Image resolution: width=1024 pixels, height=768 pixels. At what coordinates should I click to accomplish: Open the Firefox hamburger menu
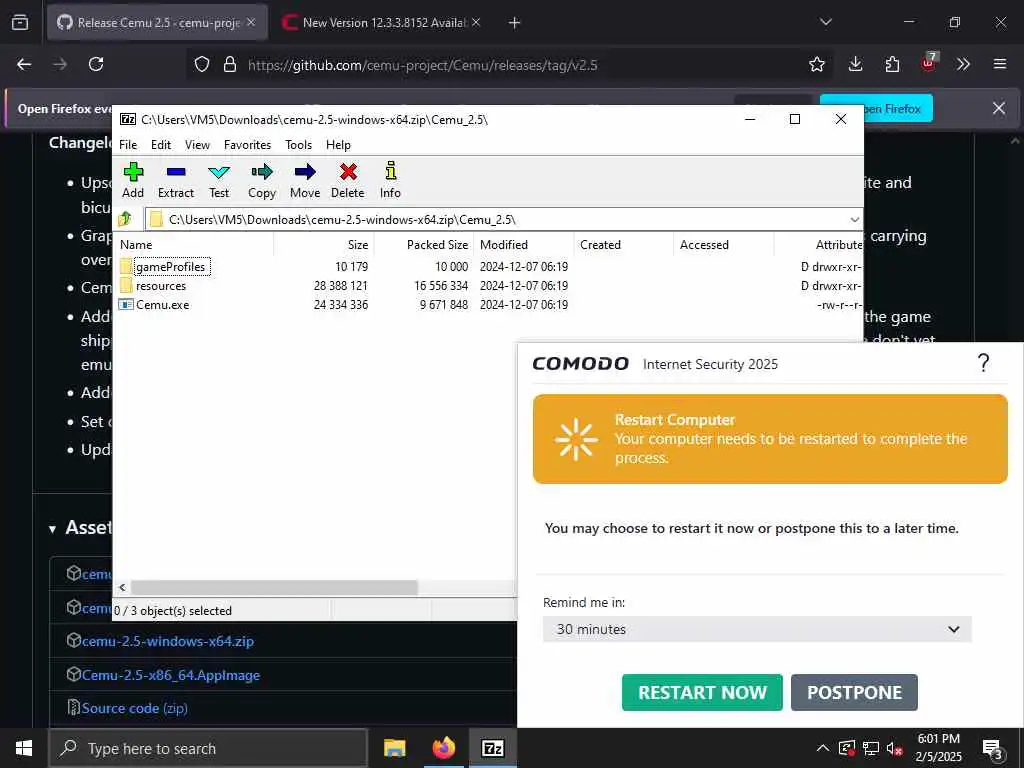pyautogui.click(x=1000, y=64)
